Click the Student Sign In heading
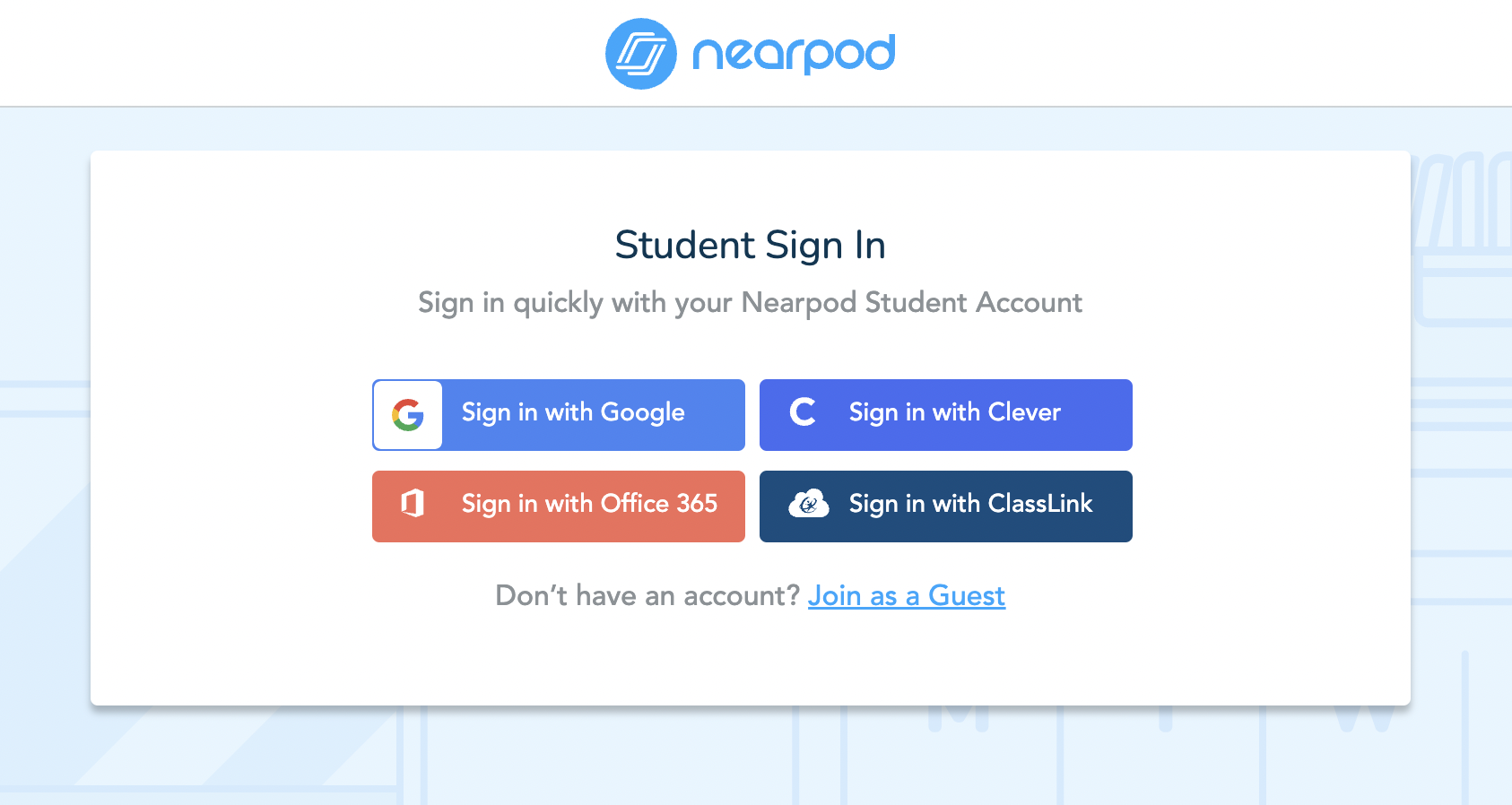The height and width of the screenshot is (805, 1512). 750,246
